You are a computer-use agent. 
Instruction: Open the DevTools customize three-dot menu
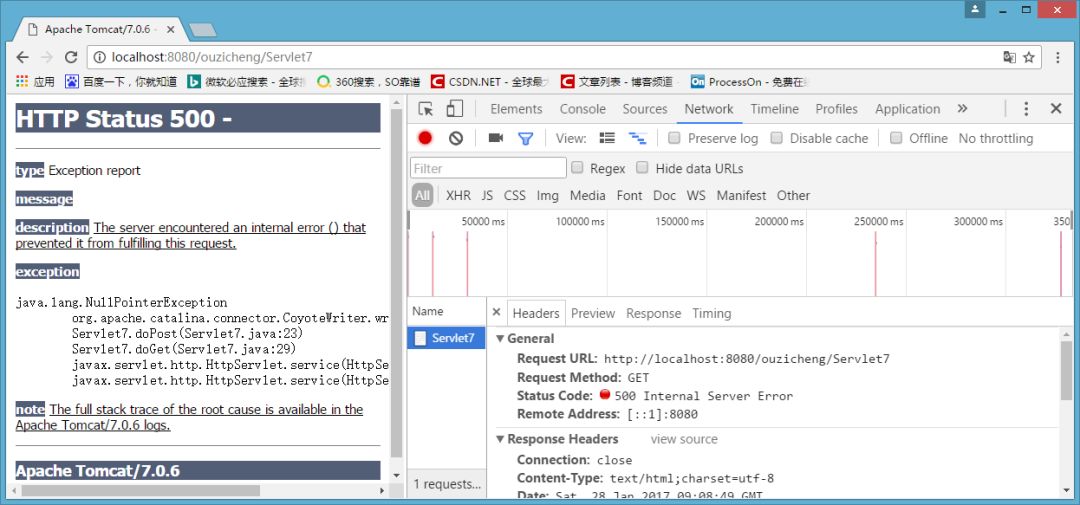[x=1026, y=109]
